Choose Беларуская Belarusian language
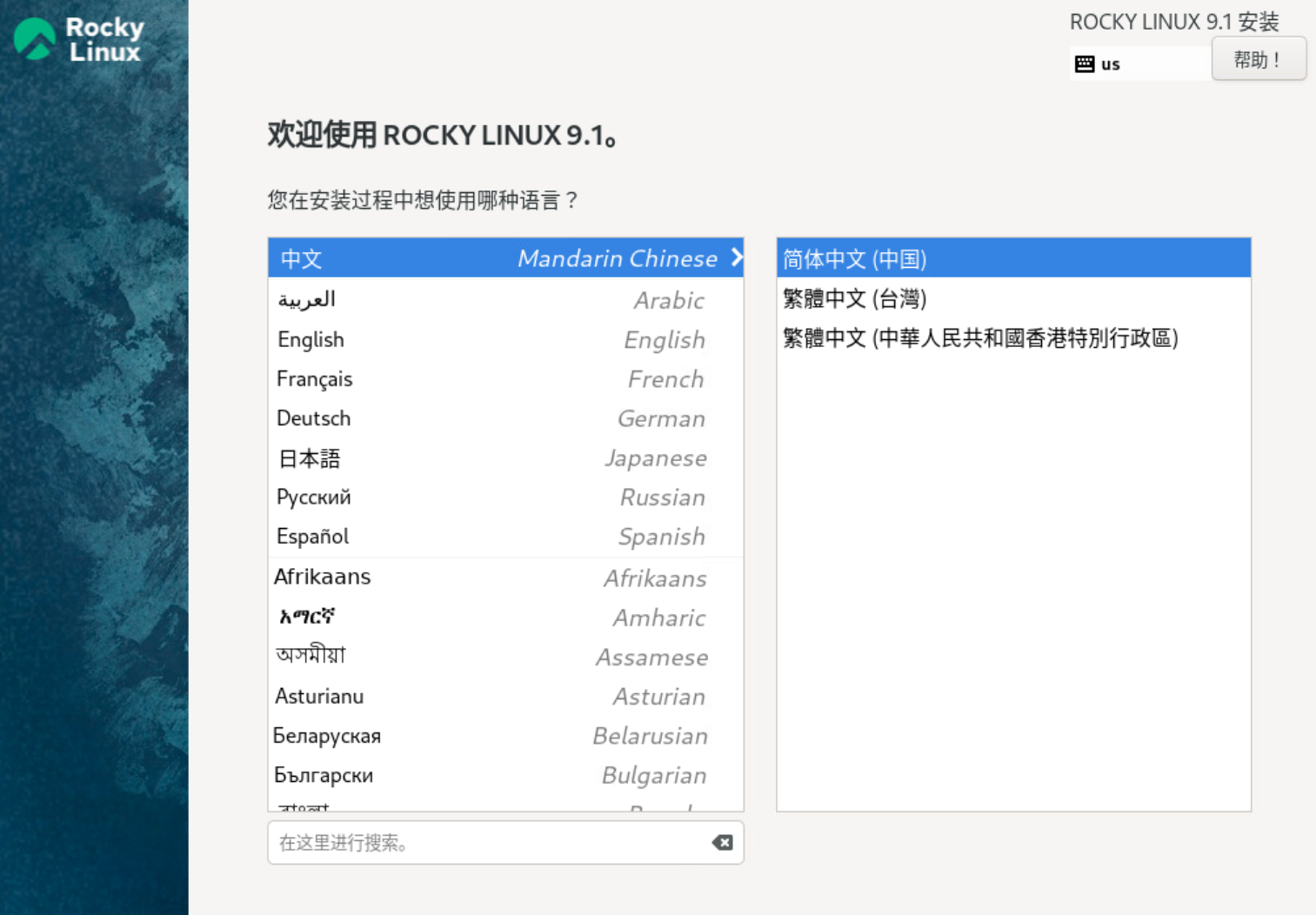 pos(505,735)
